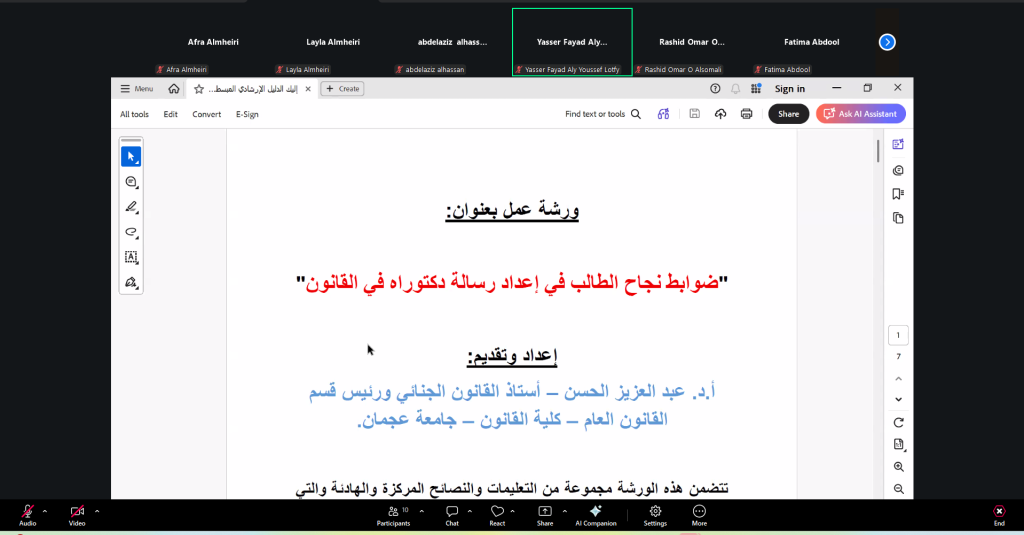
Task: Click the current page number box
Action: [898, 335]
